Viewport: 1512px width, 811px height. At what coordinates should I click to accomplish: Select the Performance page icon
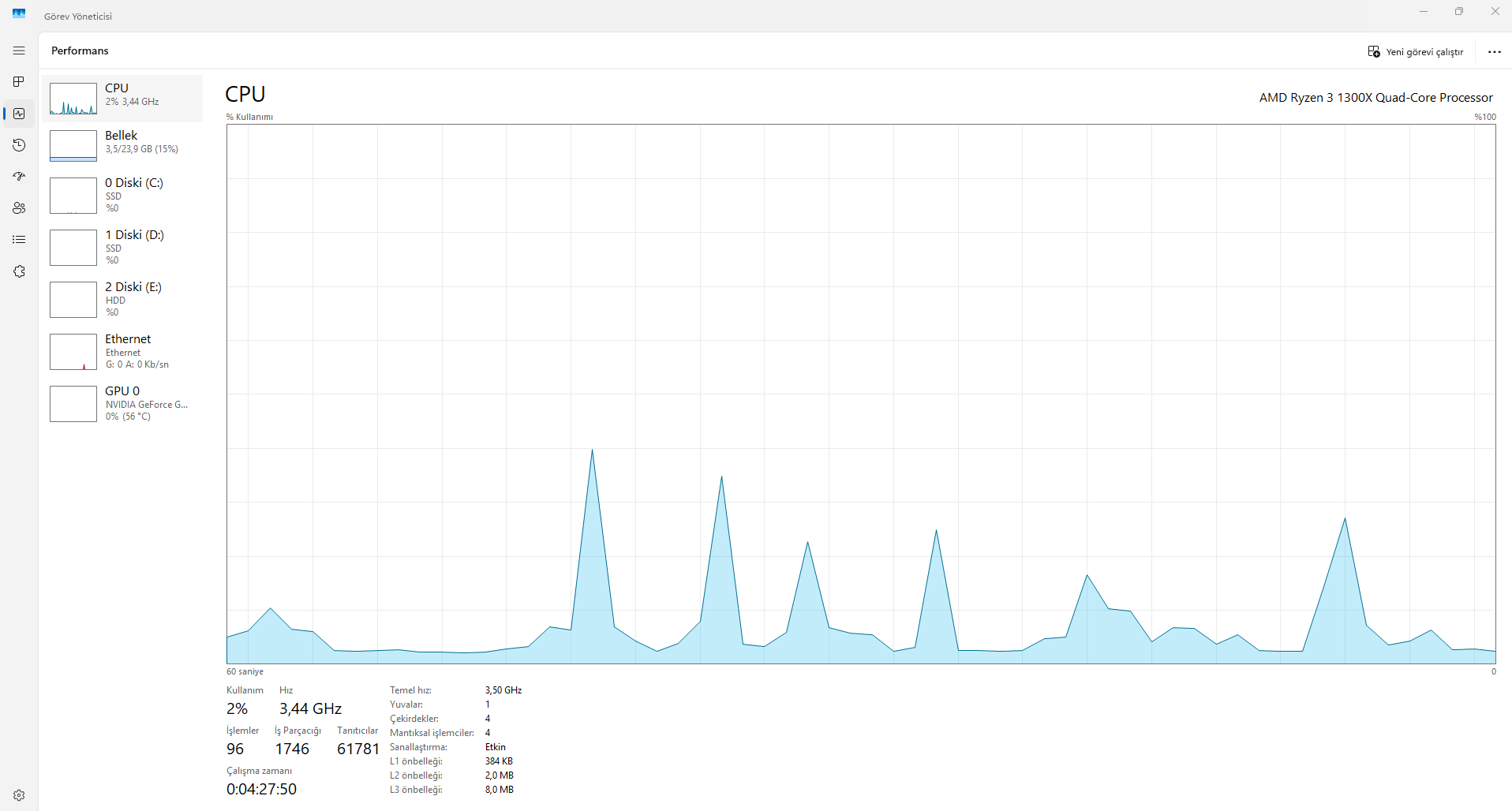[19, 114]
